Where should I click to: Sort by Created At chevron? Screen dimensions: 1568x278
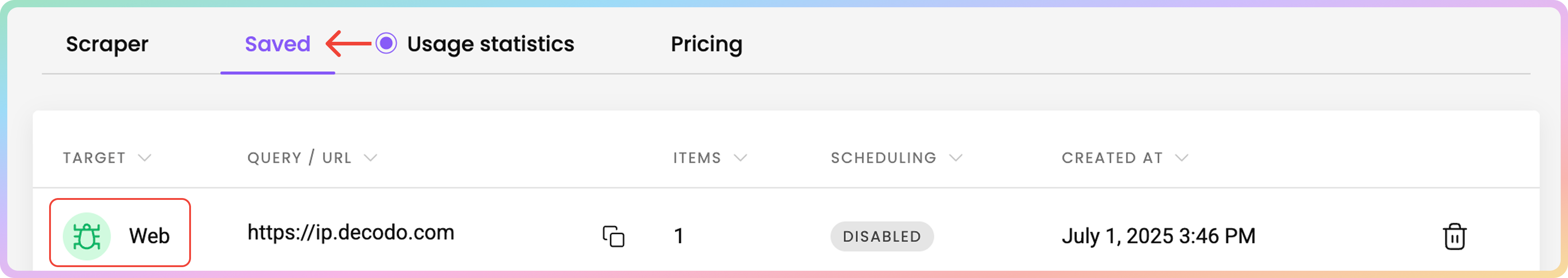[x=1181, y=158]
